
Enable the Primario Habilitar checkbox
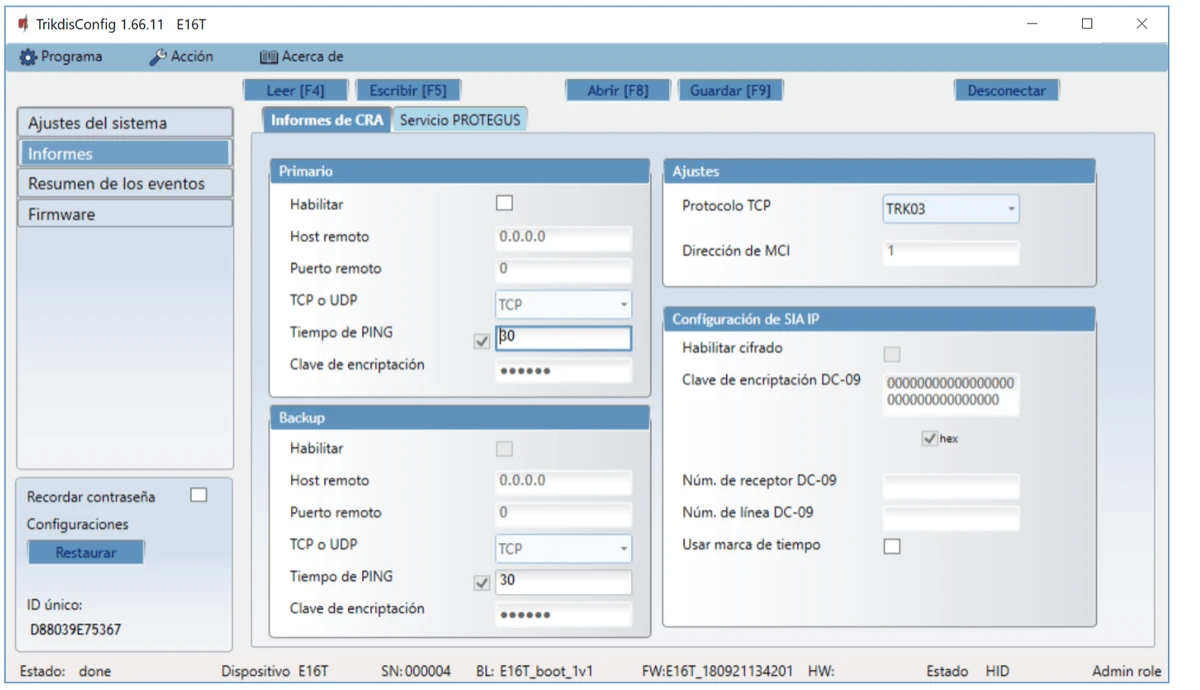[x=504, y=203]
